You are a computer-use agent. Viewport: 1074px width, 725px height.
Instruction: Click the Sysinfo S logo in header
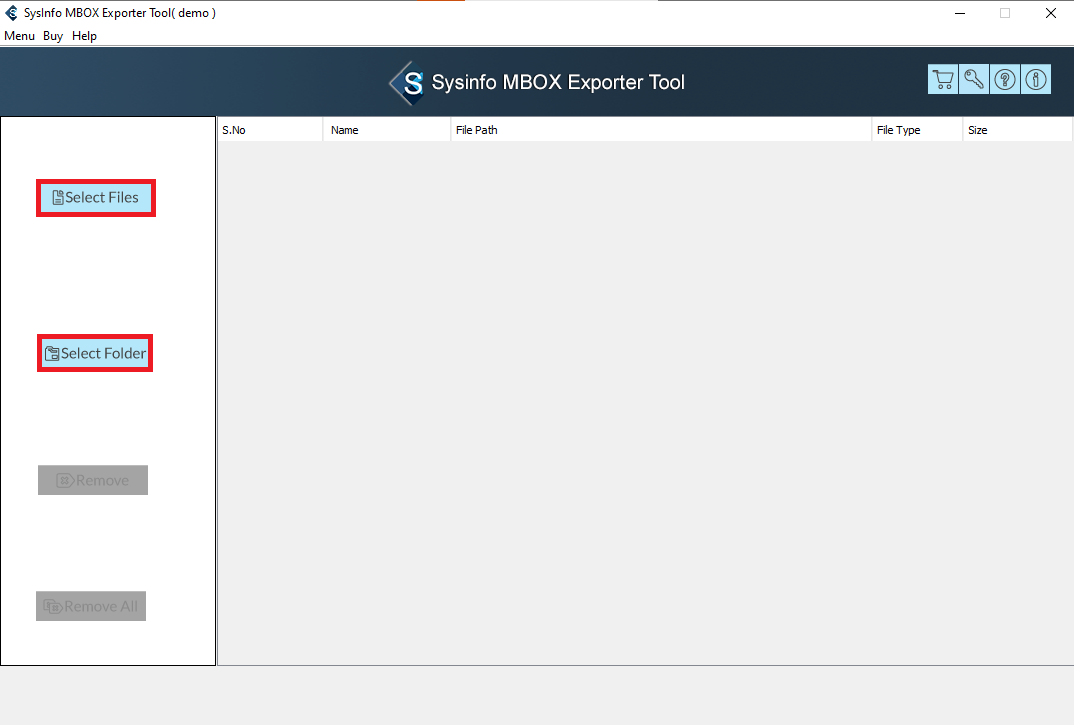click(408, 83)
